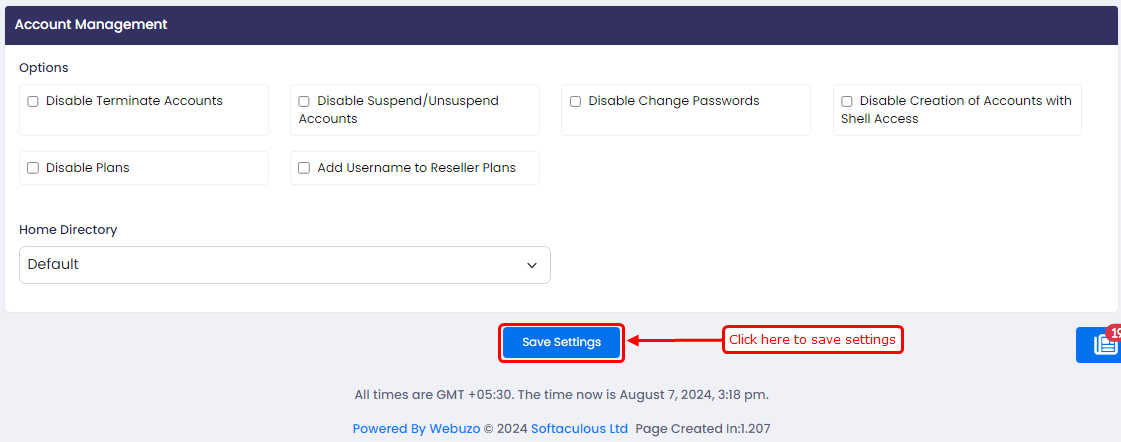Viewport: 1121px width, 442px height.
Task: Click the Home Directory dropdown chevron arrow
Action: [532, 265]
